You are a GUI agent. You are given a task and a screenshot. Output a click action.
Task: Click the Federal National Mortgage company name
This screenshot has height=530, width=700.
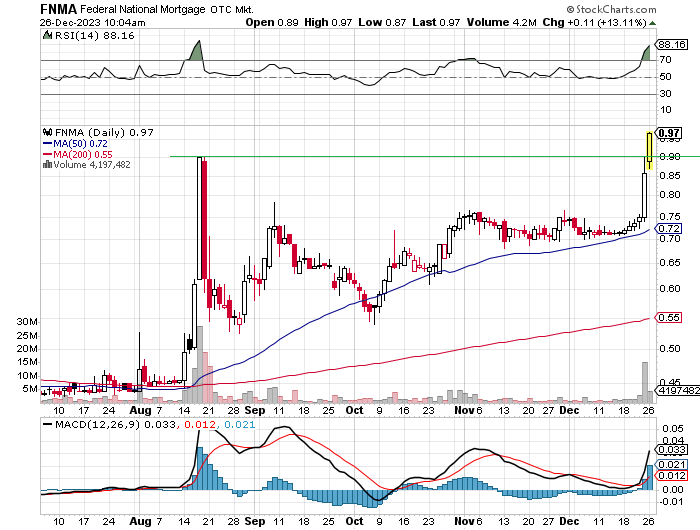click(143, 9)
